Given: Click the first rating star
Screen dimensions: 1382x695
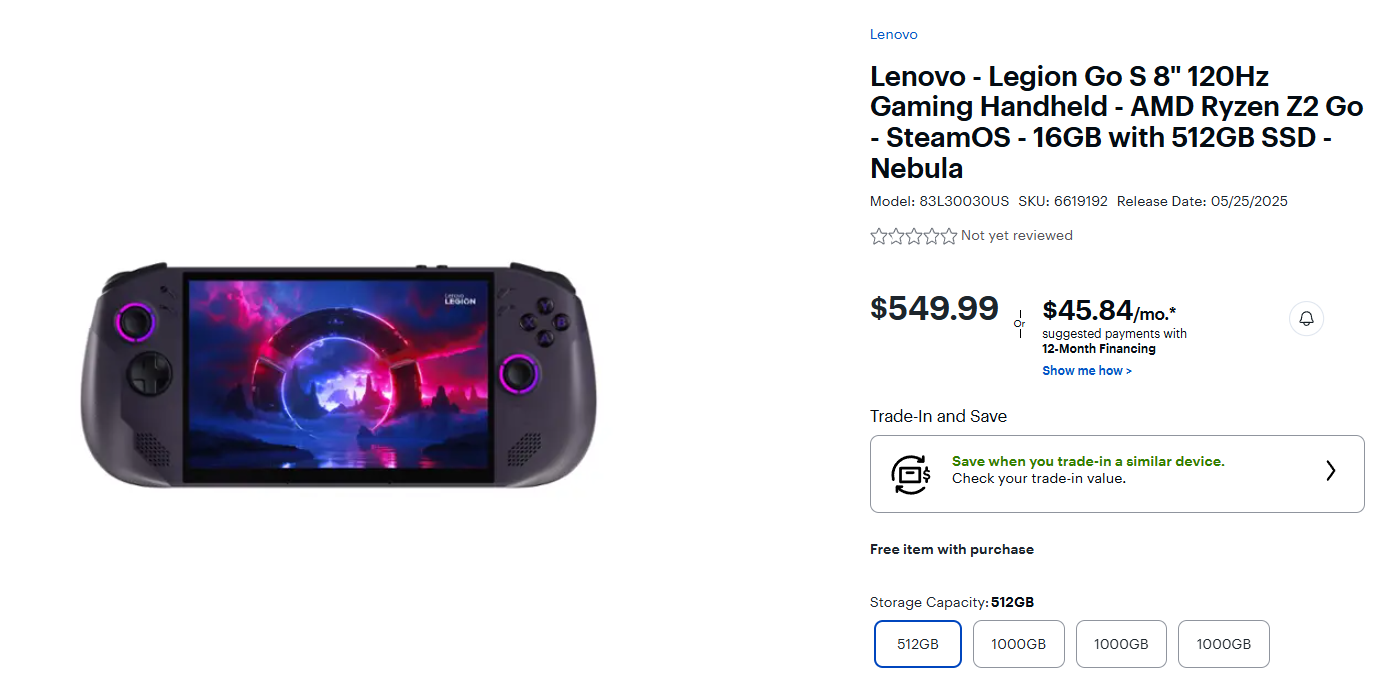Looking at the screenshot, I should [877, 235].
